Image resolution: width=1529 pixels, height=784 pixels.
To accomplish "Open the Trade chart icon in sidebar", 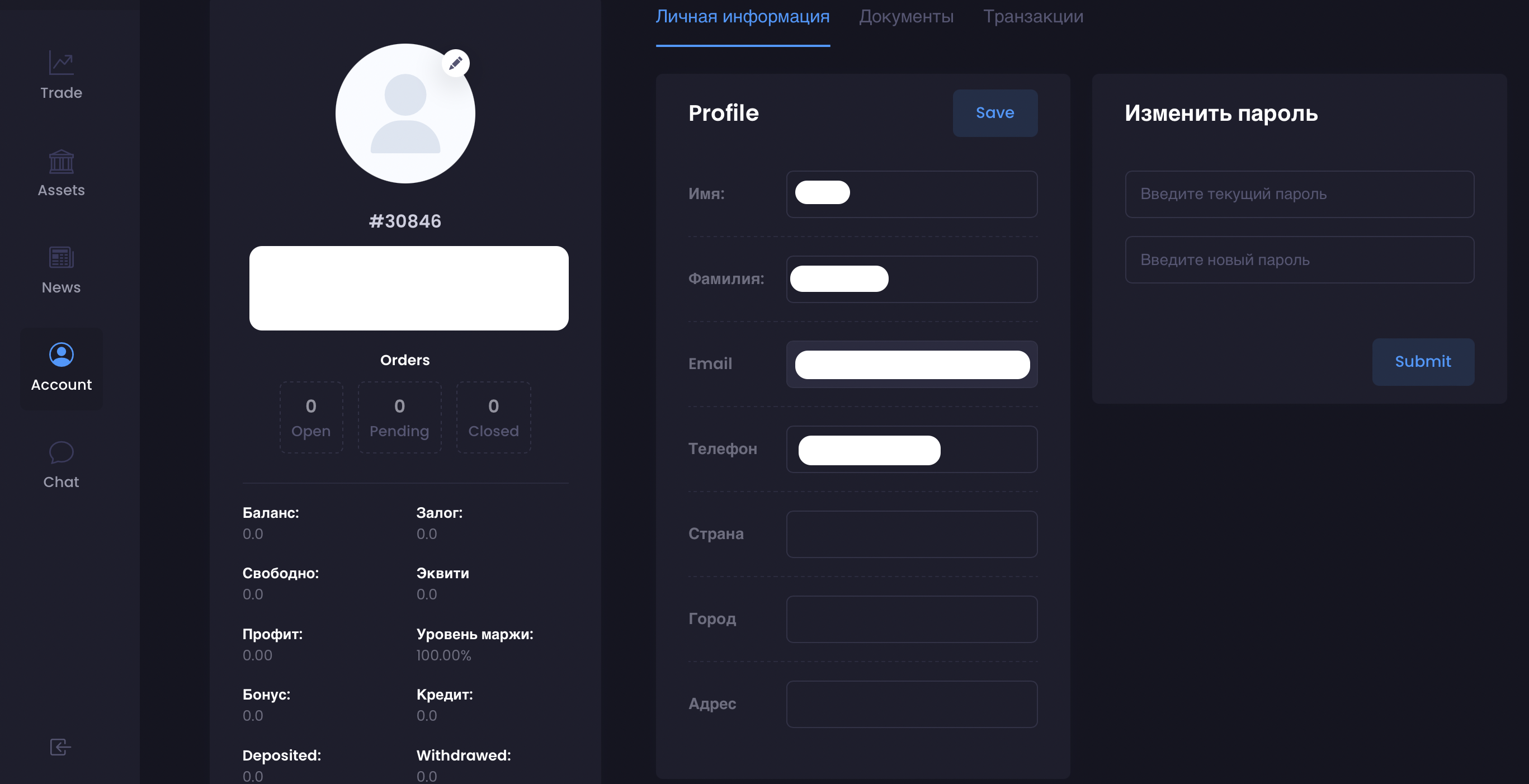I will click(61, 63).
